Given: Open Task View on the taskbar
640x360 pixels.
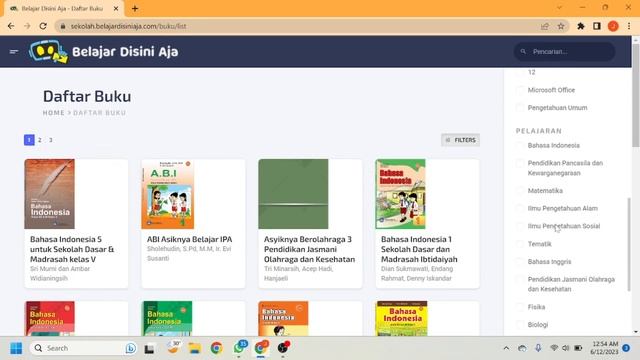Looking at the screenshot, I should click(149, 349).
